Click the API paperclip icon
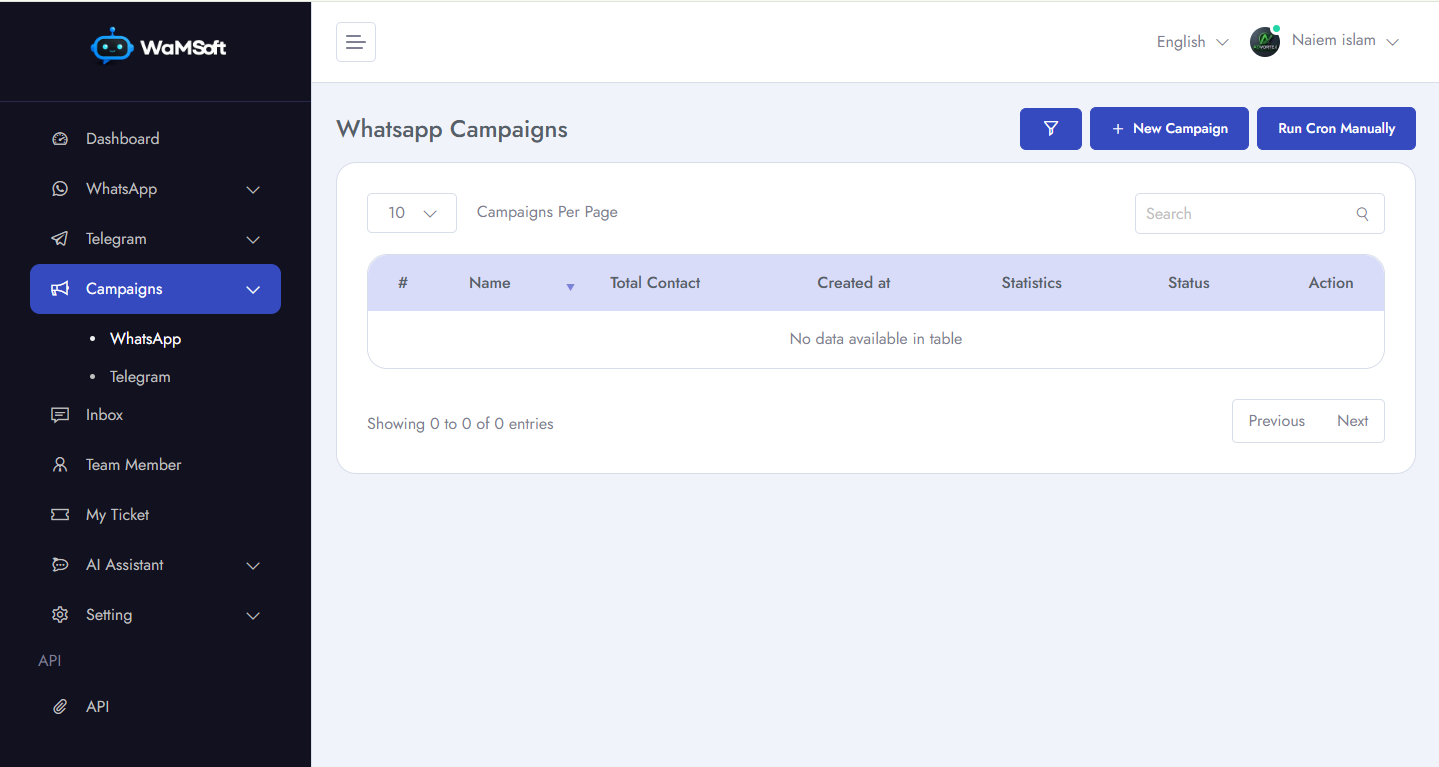Image resolution: width=1439 pixels, height=767 pixels. click(x=60, y=707)
